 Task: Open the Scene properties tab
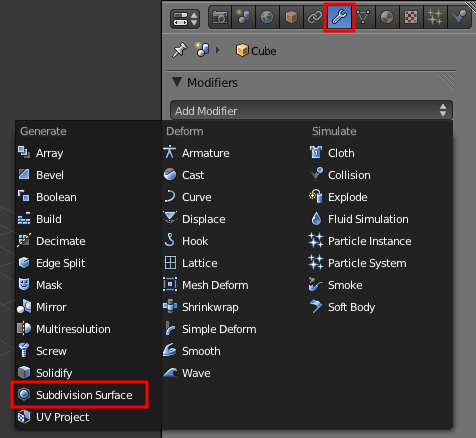243,17
